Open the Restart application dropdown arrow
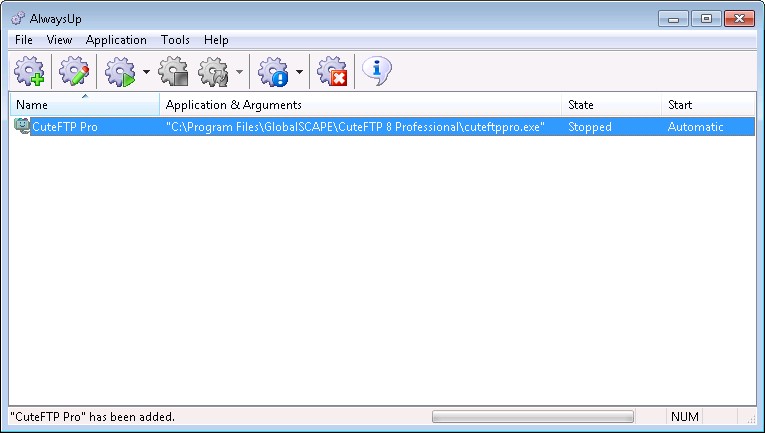Image resolution: width=765 pixels, height=433 pixels. pyautogui.click(x=239, y=72)
